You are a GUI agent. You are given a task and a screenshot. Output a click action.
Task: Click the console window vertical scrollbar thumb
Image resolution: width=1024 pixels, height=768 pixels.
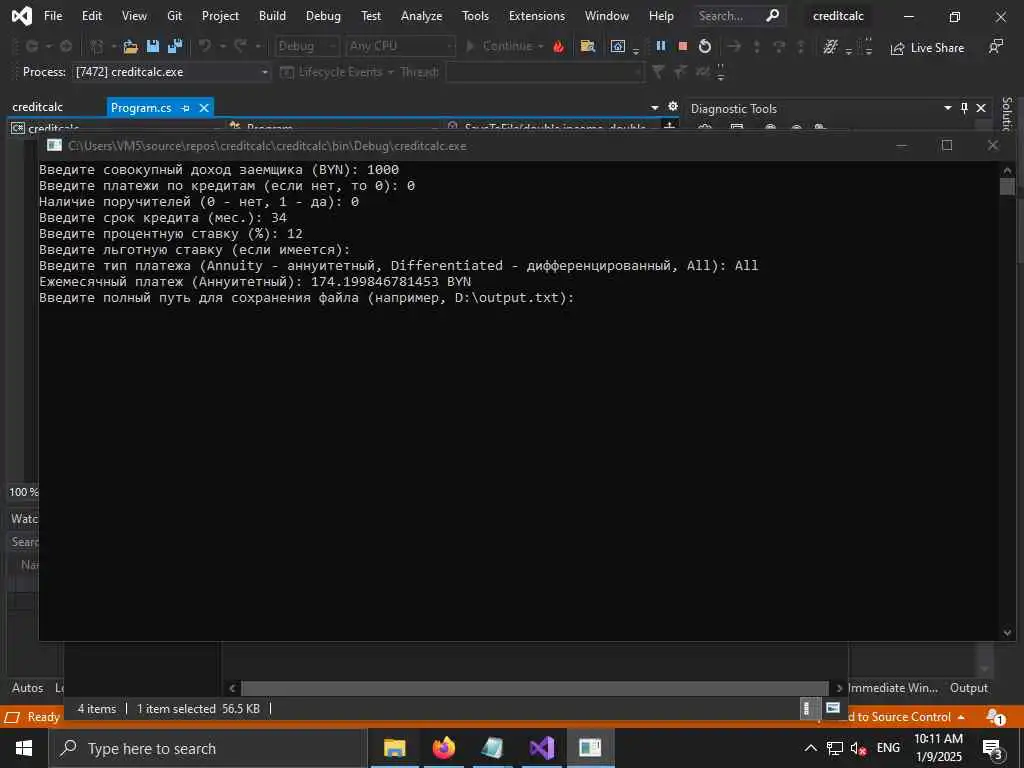tap(1007, 187)
